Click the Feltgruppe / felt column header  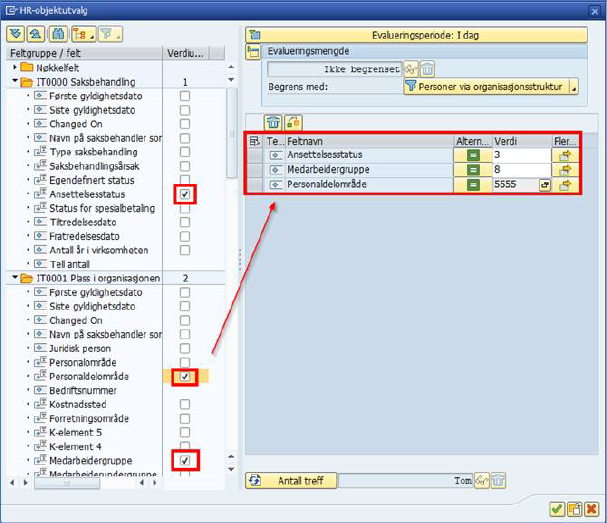[x=84, y=53]
